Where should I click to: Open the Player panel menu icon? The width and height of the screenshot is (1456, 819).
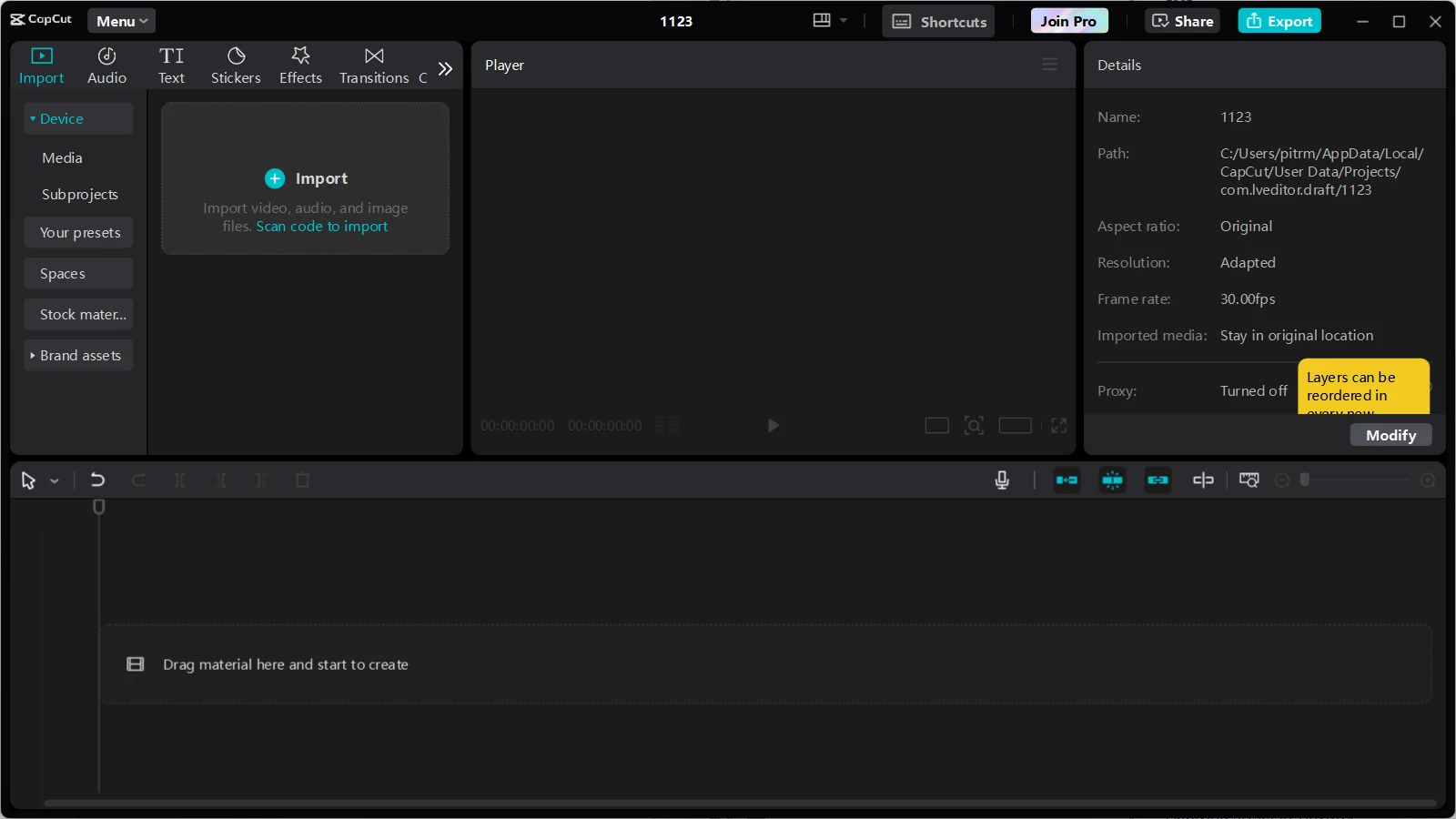pyautogui.click(x=1050, y=65)
